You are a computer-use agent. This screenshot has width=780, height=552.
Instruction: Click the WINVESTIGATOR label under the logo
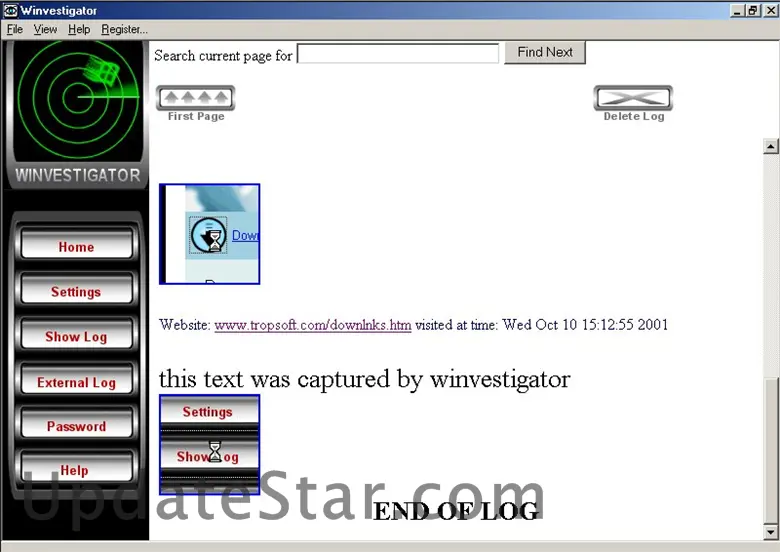point(78,175)
